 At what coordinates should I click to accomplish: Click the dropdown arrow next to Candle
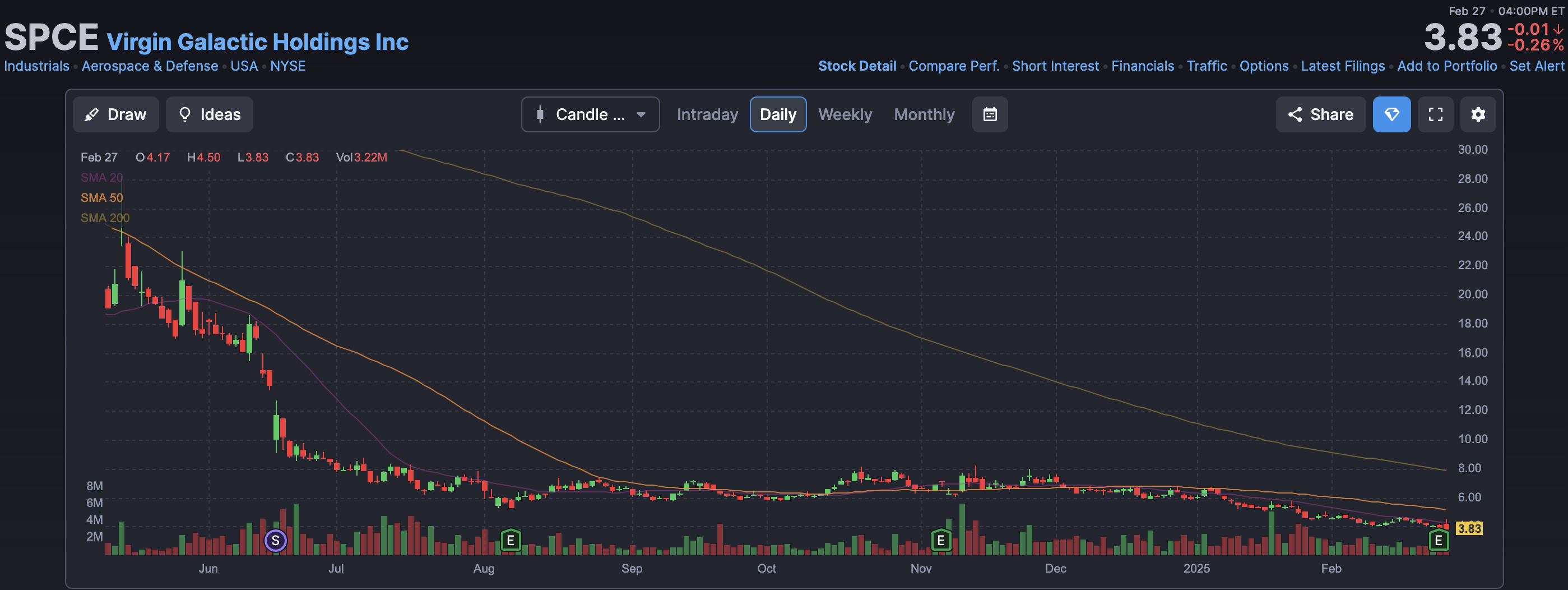point(641,114)
